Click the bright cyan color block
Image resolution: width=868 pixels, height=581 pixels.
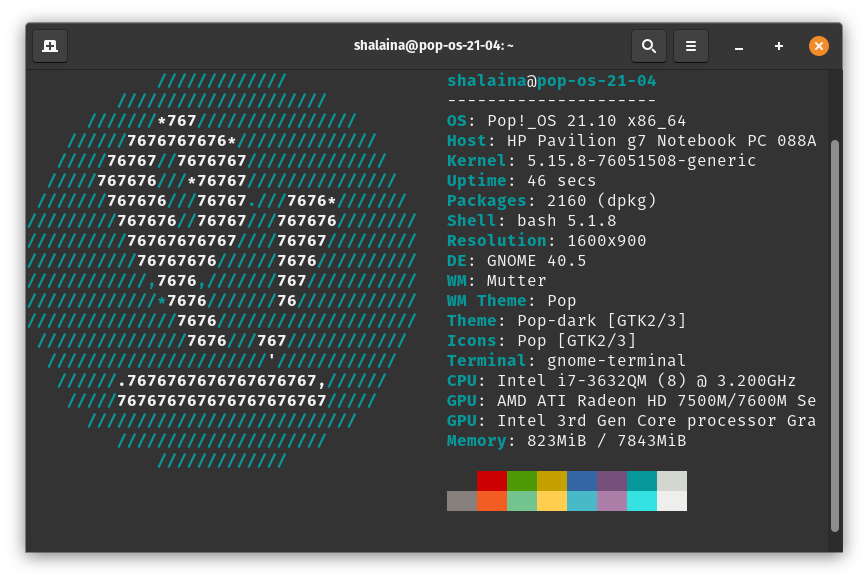pyautogui.click(x=642, y=501)
